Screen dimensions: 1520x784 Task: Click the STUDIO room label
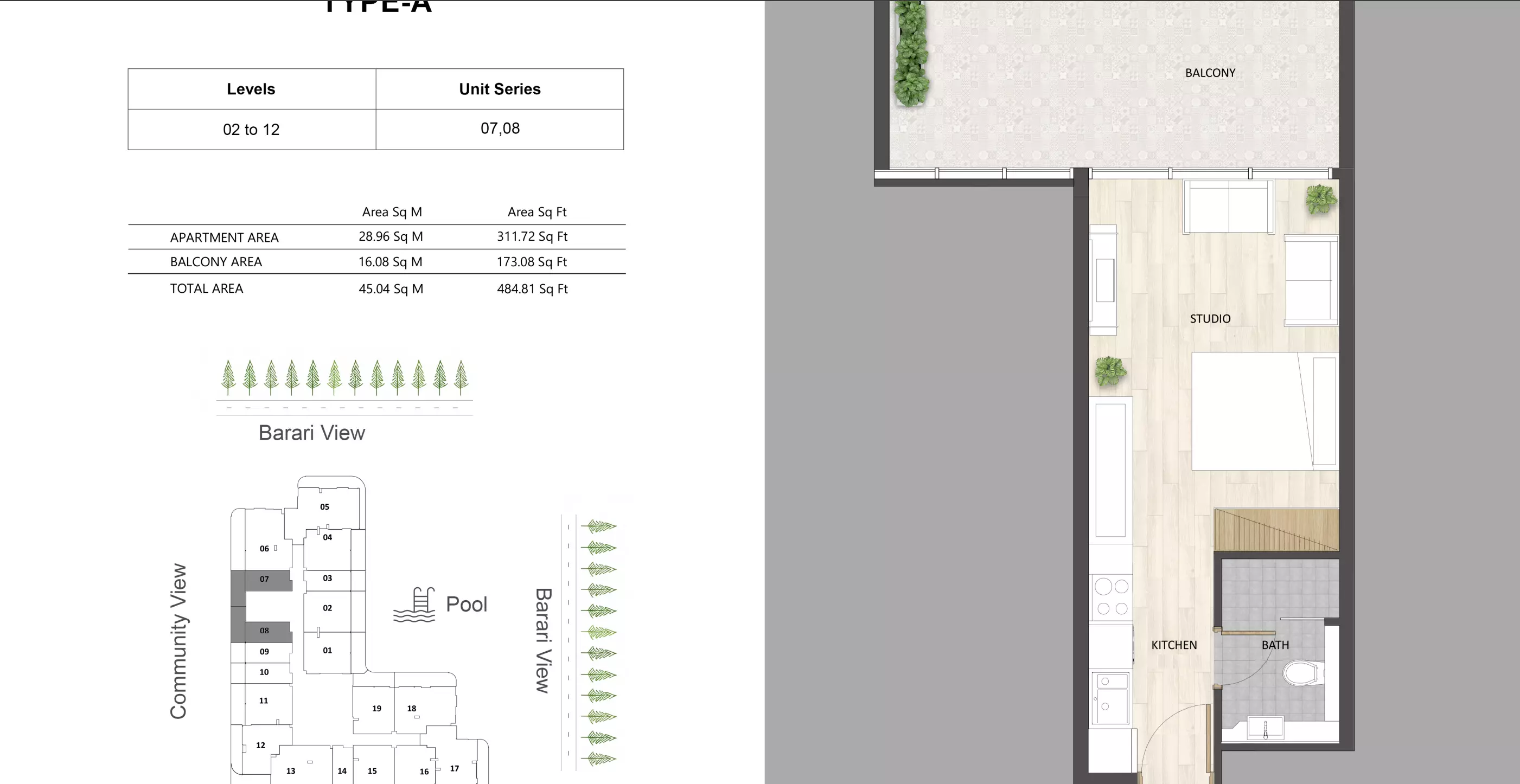(x=1210, y=319)
